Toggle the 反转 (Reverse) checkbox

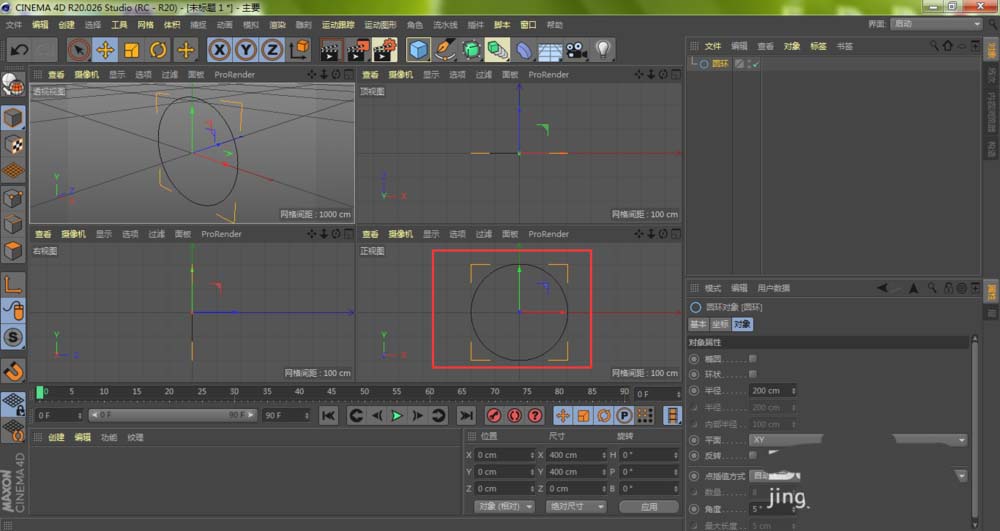[752, 455]
